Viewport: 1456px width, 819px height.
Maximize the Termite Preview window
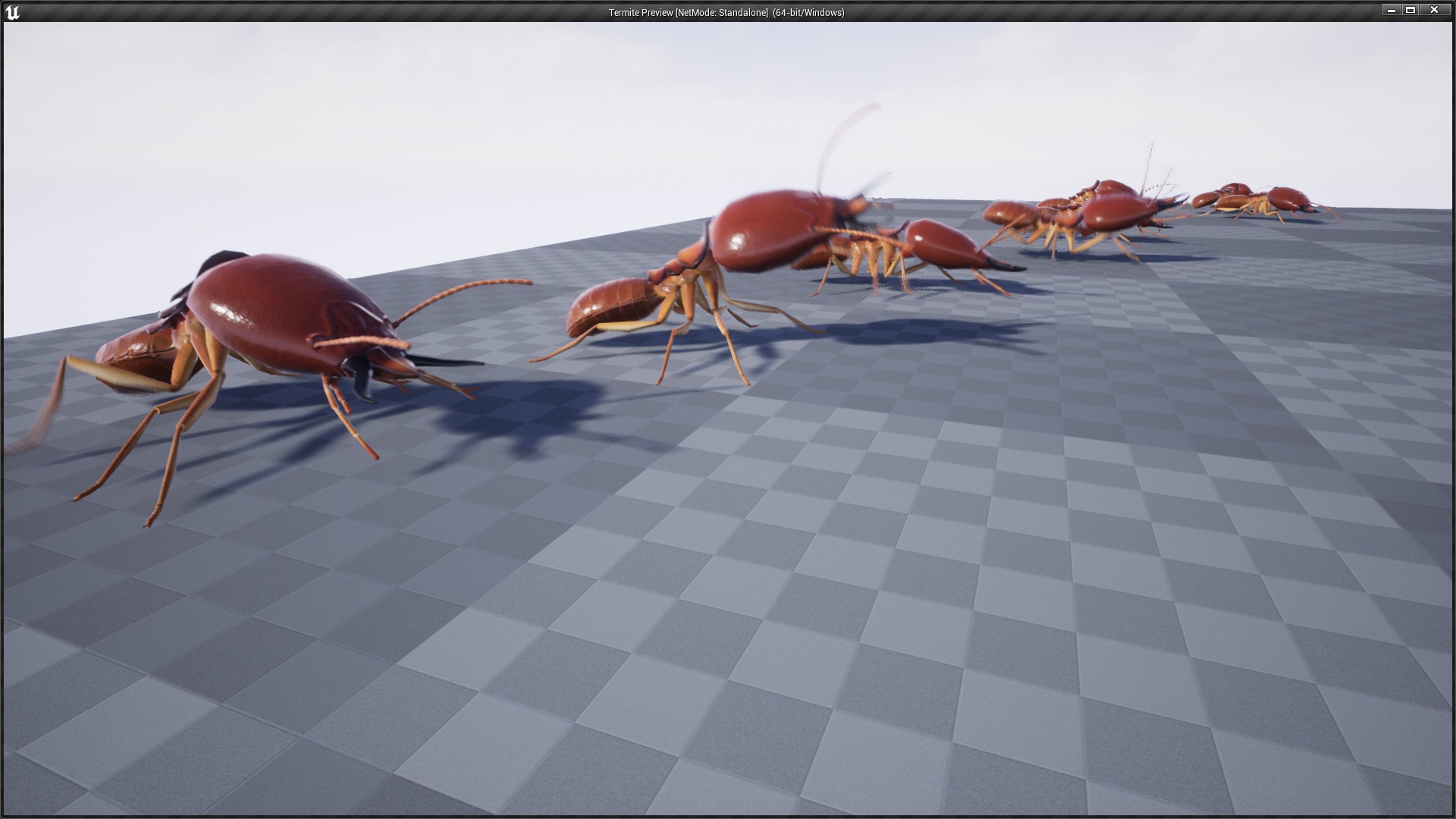pos(1412,10)
